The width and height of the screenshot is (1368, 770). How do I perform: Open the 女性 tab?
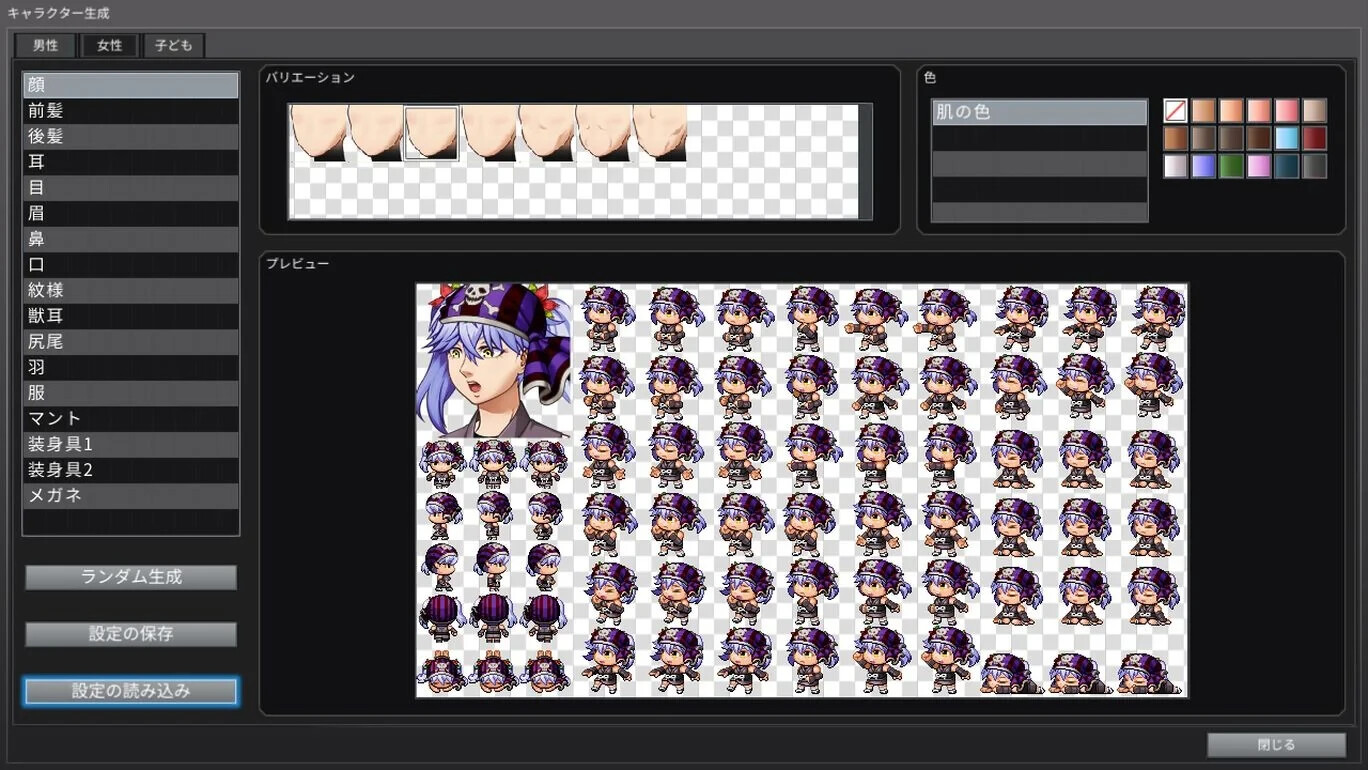coord(110,46)
